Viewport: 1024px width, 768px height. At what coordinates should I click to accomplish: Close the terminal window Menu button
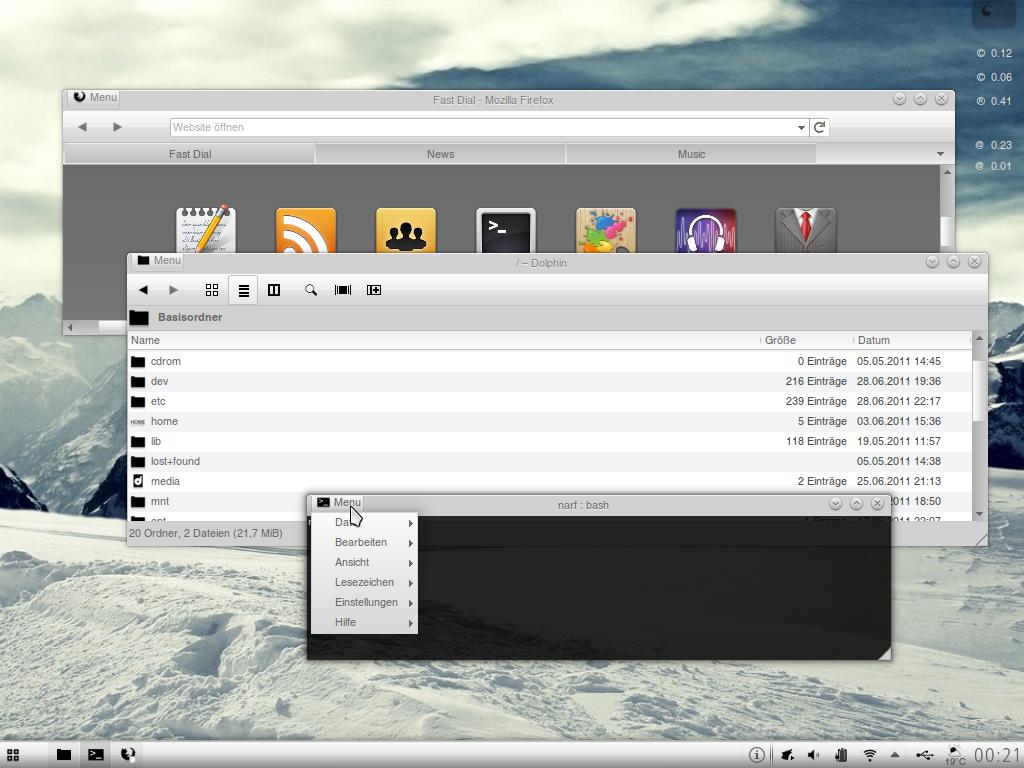[x=338, y=502]
